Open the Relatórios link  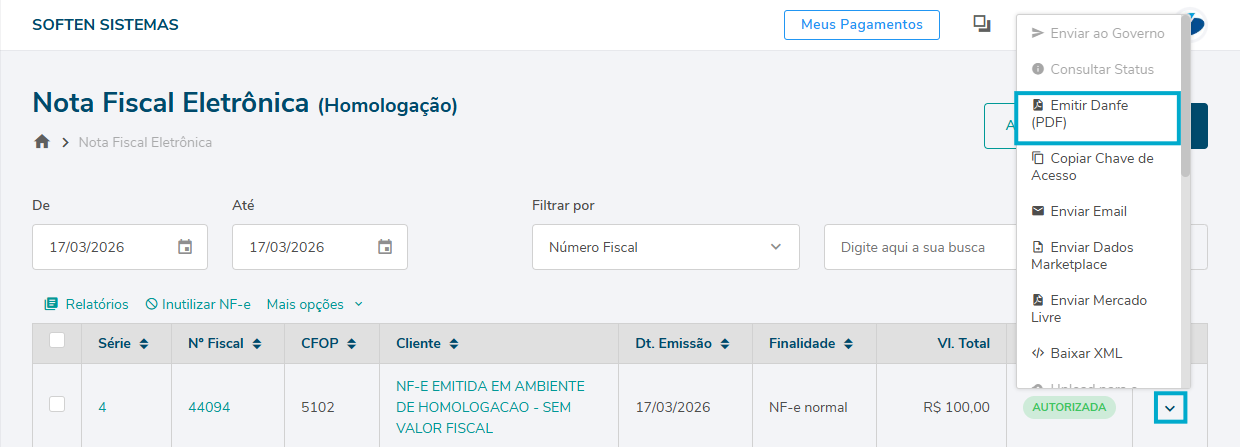tap(87, 304)
